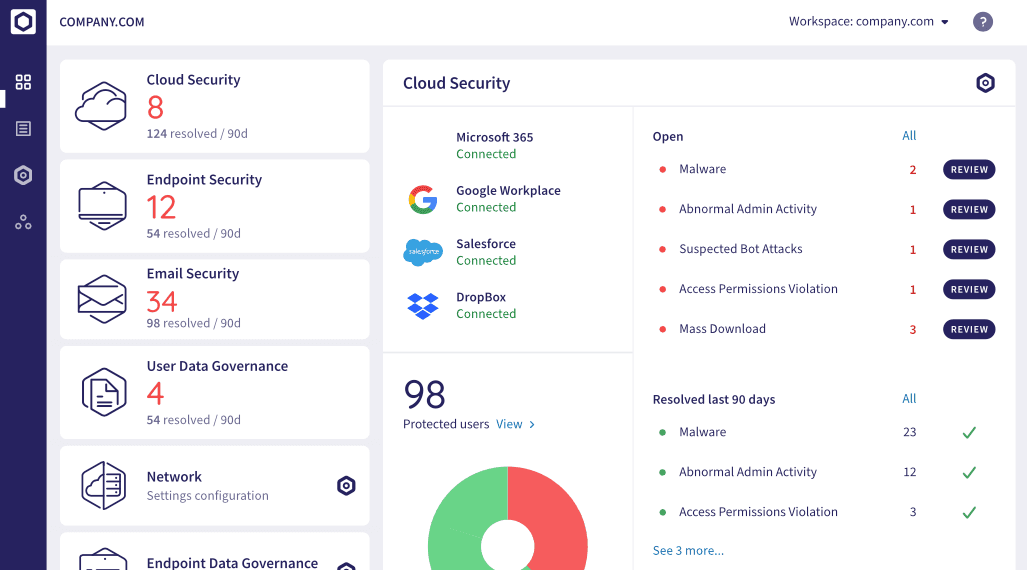
Task: Click 'Resolved last 90 days' heading
Action: pos(714,399)
